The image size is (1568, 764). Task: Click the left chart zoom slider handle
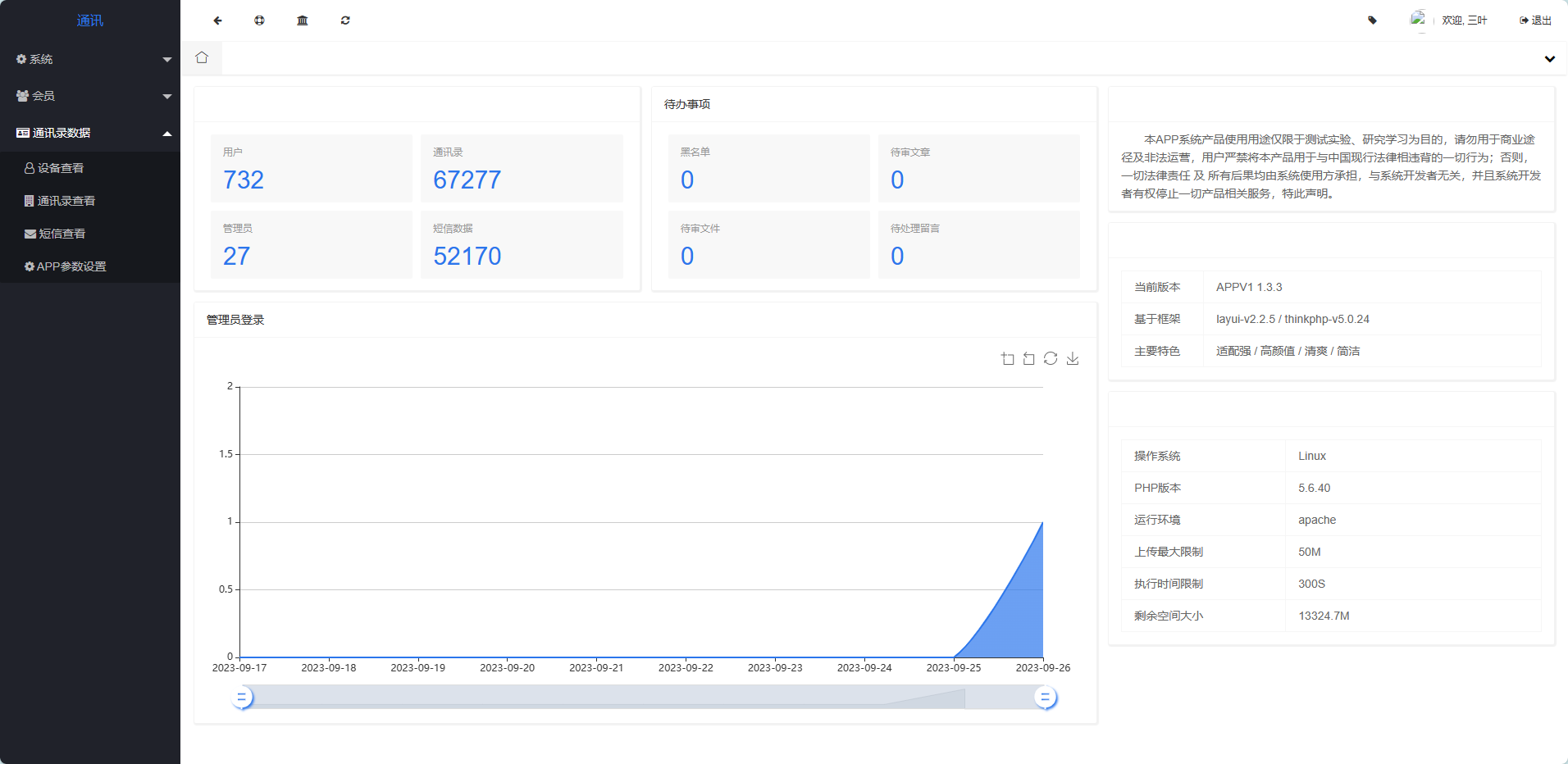[x=242, y=698]
